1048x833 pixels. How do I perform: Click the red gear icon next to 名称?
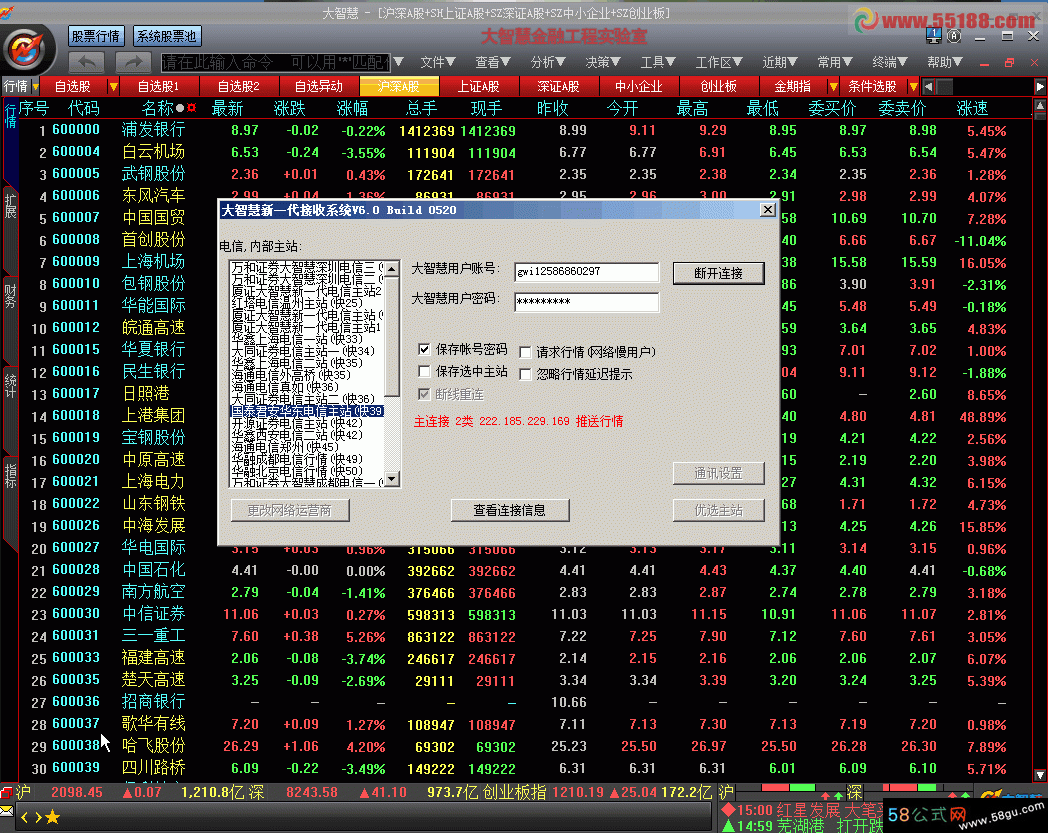tap(192, 108)
